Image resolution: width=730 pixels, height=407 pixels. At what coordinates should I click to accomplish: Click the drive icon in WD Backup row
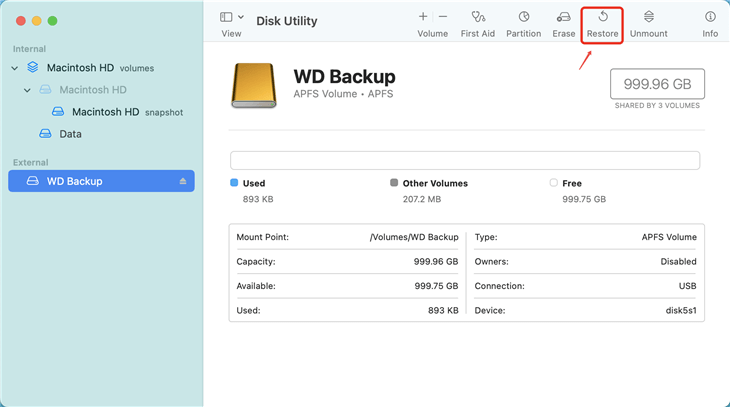pyautogui.click(x=33, y=181)
